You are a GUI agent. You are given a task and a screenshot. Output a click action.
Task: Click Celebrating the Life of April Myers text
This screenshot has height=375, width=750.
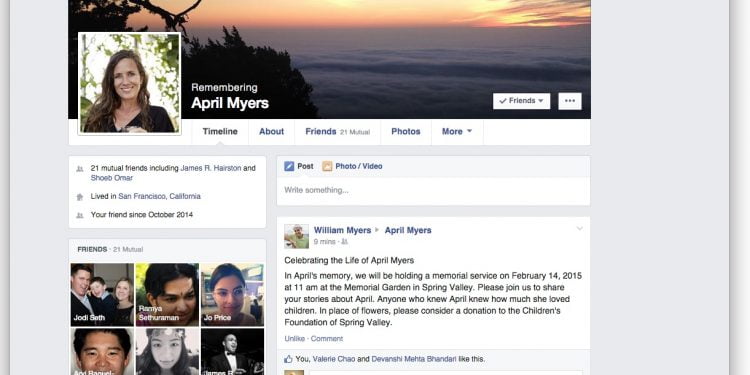click(x=349, y=261)
